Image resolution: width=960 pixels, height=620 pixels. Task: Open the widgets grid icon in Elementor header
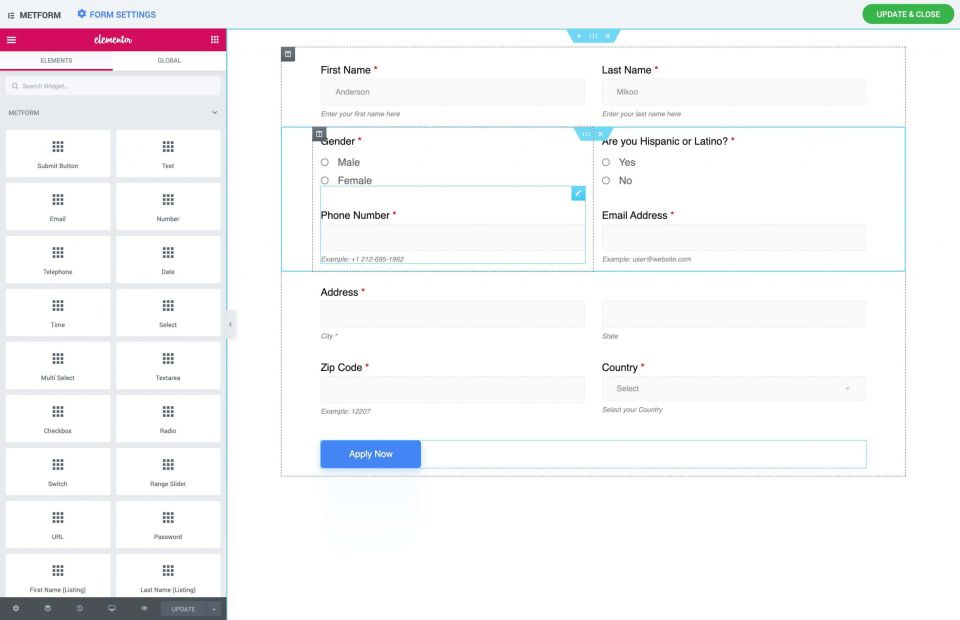214,40
